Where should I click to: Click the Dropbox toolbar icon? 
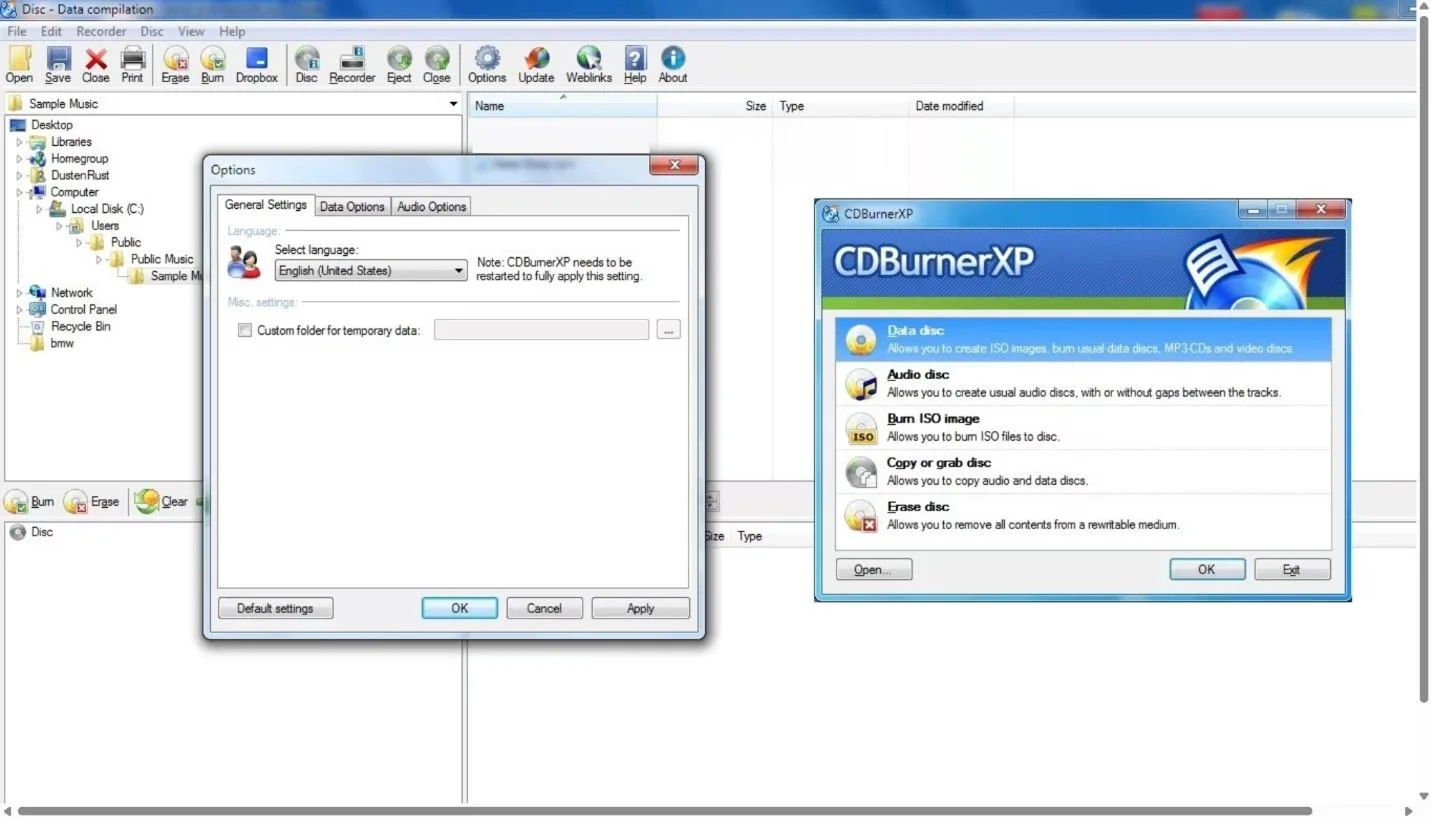coord(257,64)
